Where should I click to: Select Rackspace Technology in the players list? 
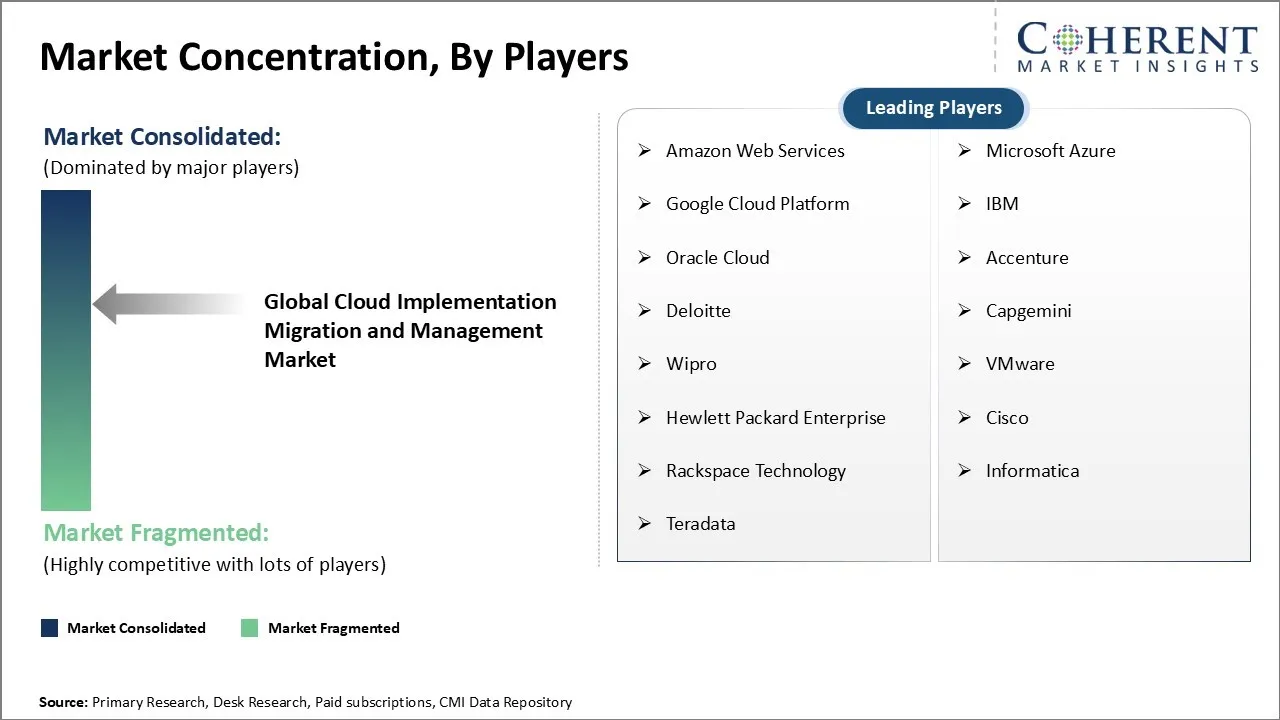(x=755, y=471)
